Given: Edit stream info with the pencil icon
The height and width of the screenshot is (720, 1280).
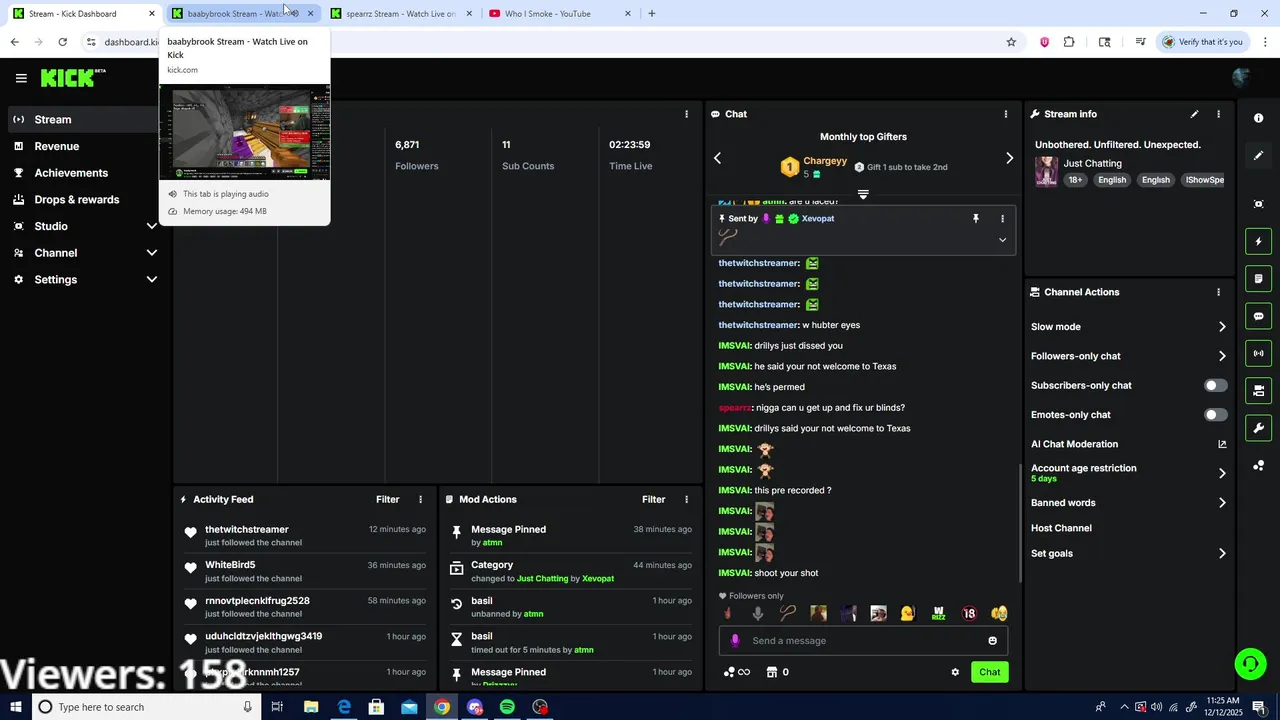Looking at the screenshot, I should (x=1194, y=114).
